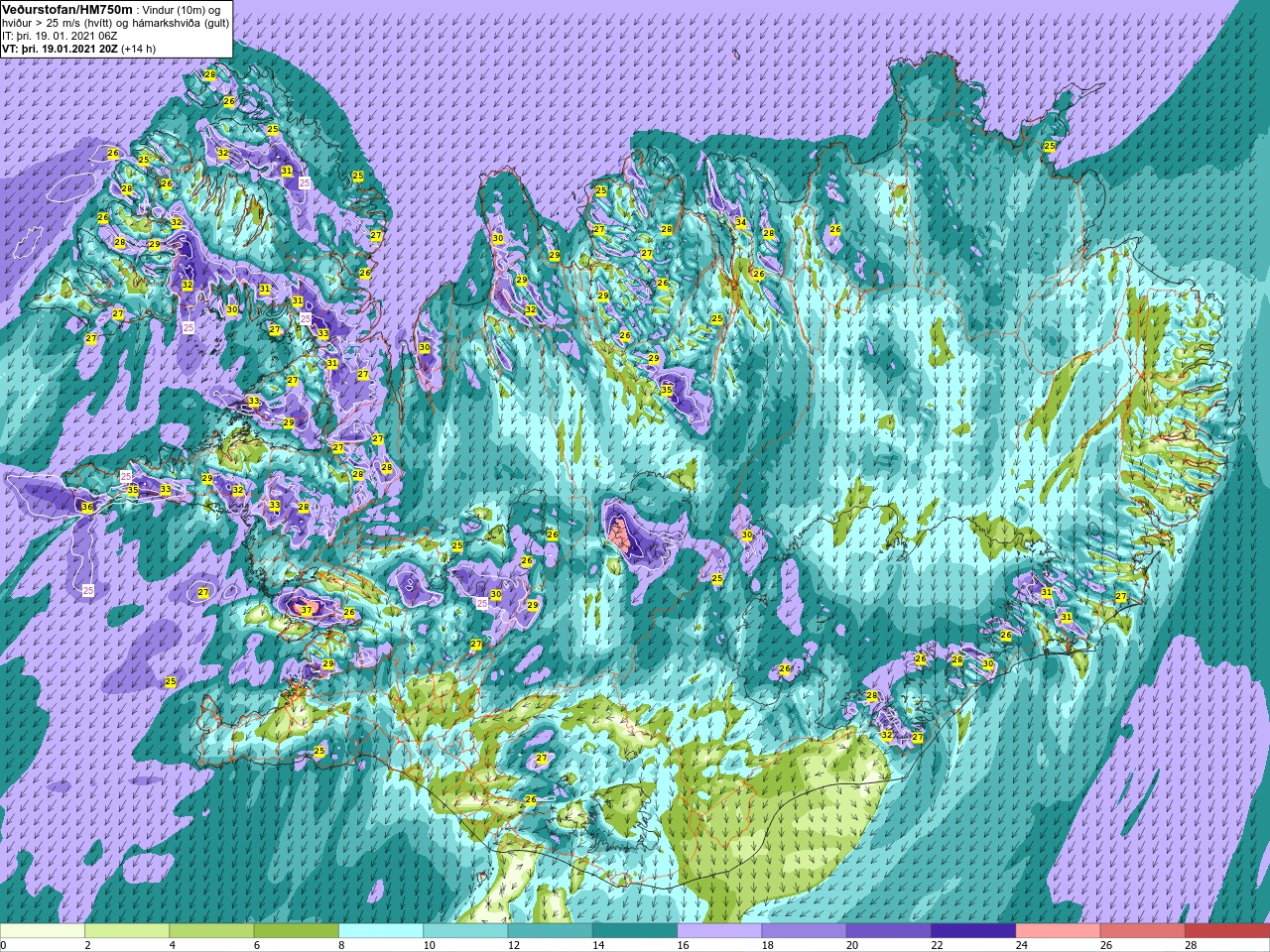Click the yellow gust label '34'
The image size is (1270, 952).
point(740,222)
